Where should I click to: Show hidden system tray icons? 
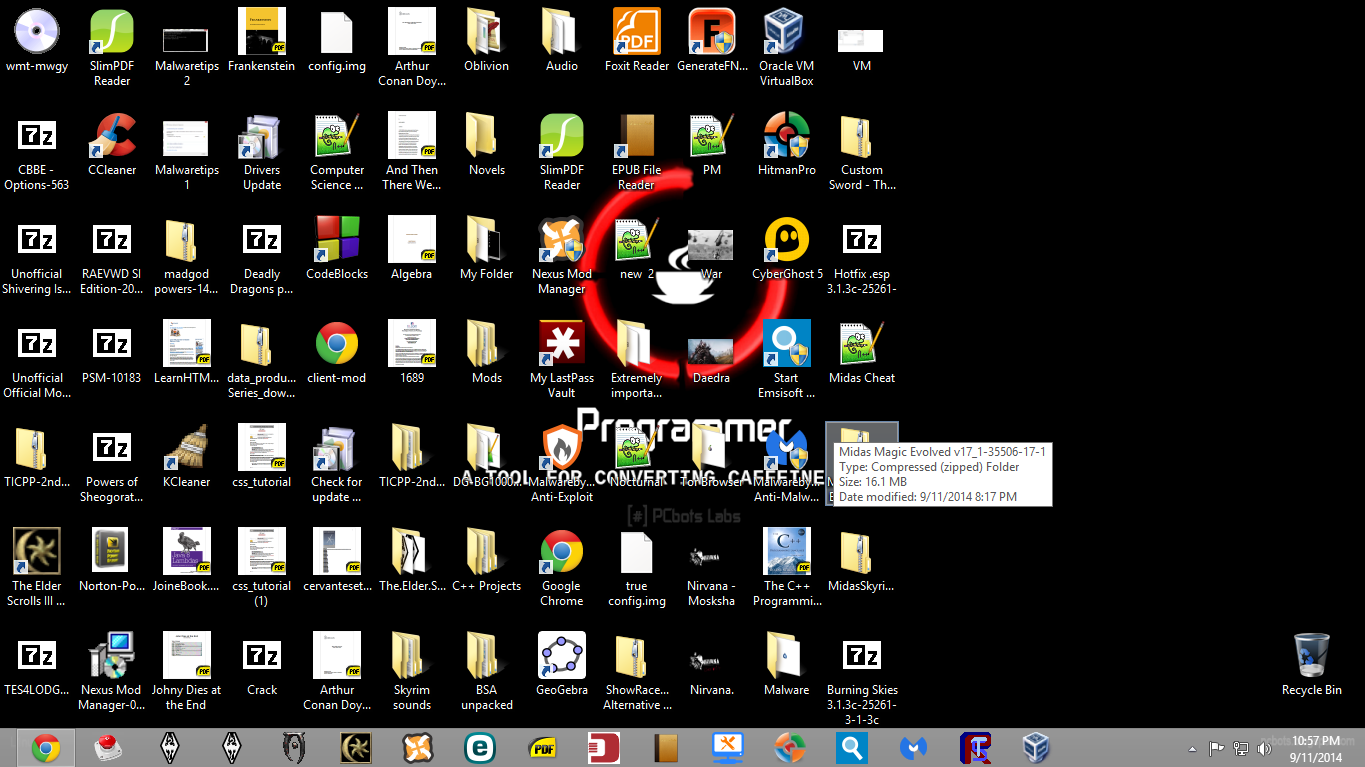coord(1192,748)
